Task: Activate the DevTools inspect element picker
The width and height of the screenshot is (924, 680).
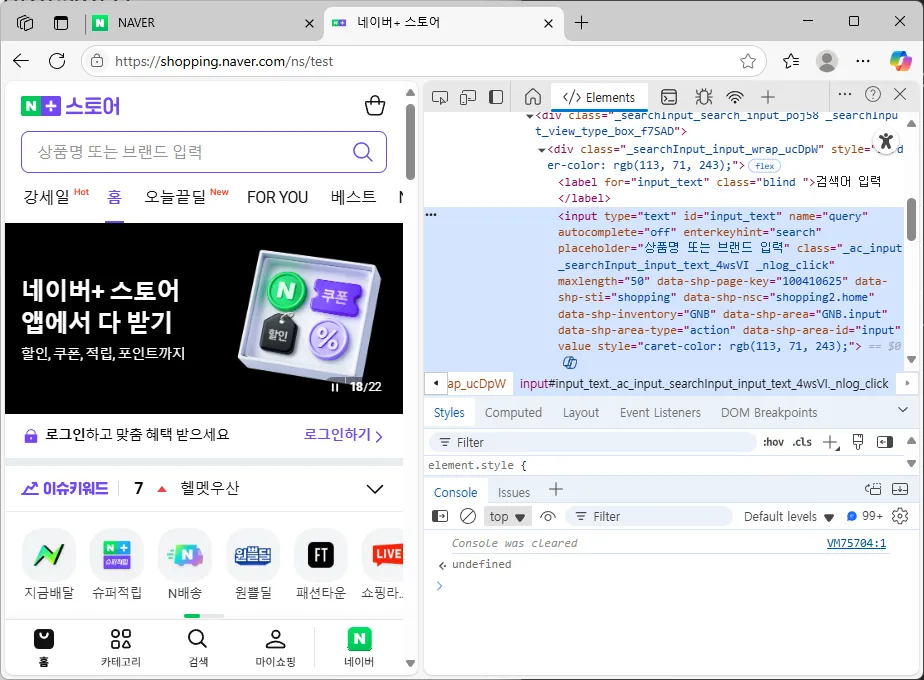Action: coord(440,97)
